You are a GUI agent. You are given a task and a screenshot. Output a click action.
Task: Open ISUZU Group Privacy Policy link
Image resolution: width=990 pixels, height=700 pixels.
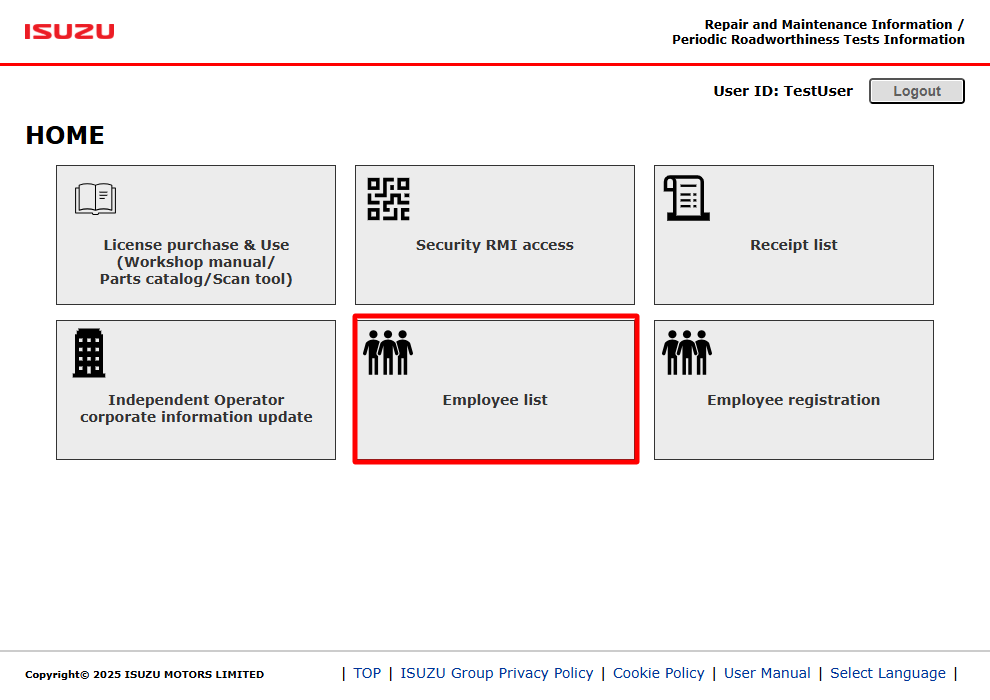(497, 673)
